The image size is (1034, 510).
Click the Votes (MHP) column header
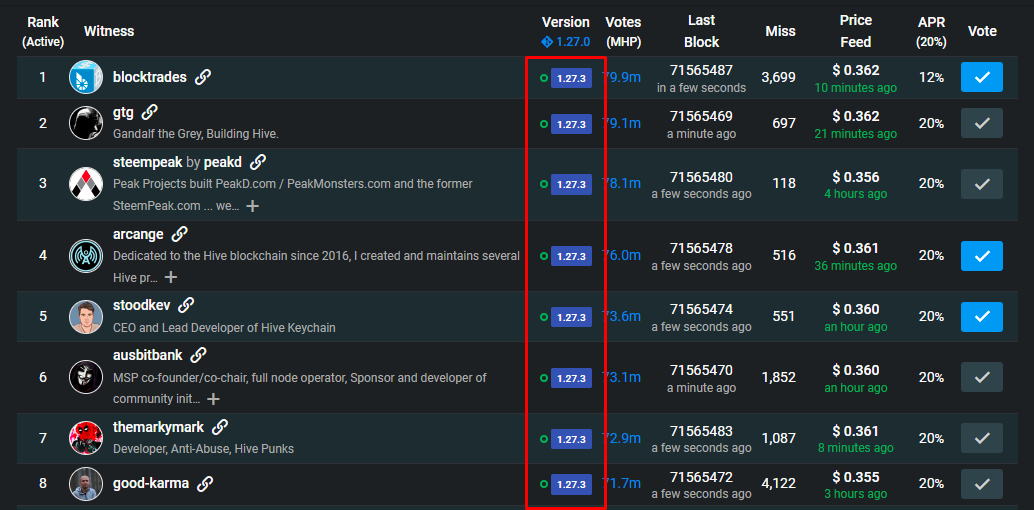[x=623, y=32]
